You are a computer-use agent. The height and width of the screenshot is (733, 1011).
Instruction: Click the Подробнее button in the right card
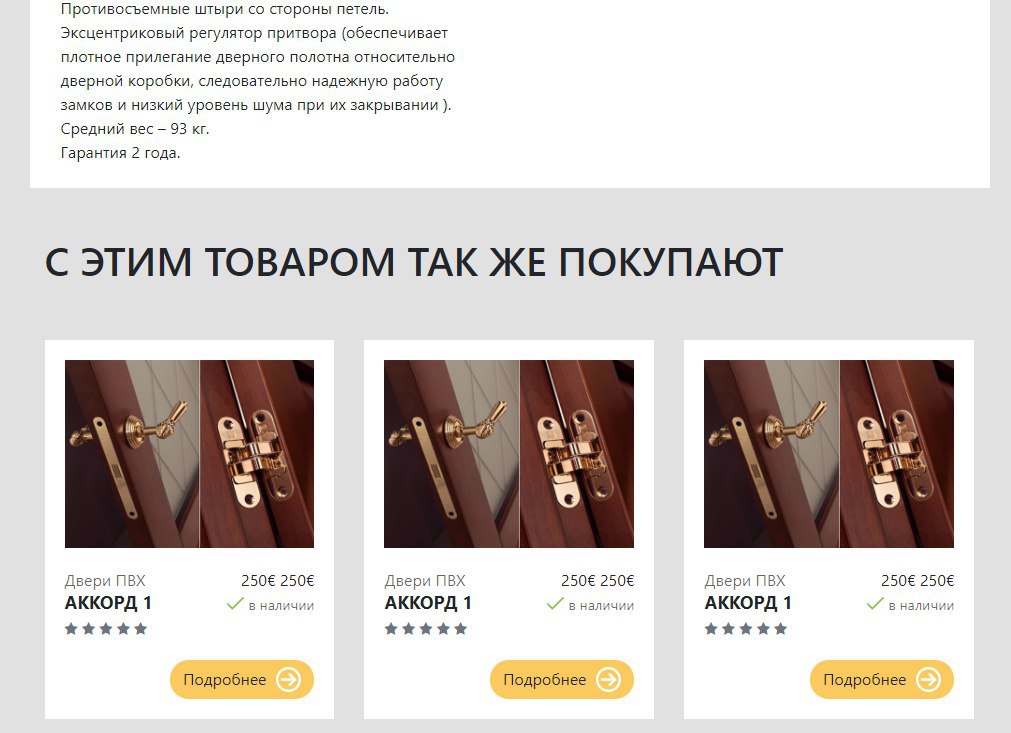click(881, 679)
